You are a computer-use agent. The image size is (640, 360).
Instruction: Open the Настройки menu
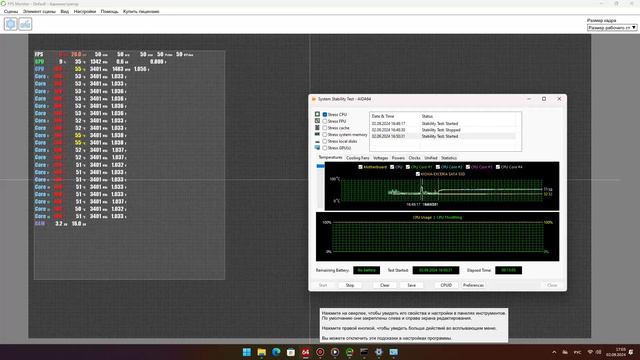tap(84, 11)
